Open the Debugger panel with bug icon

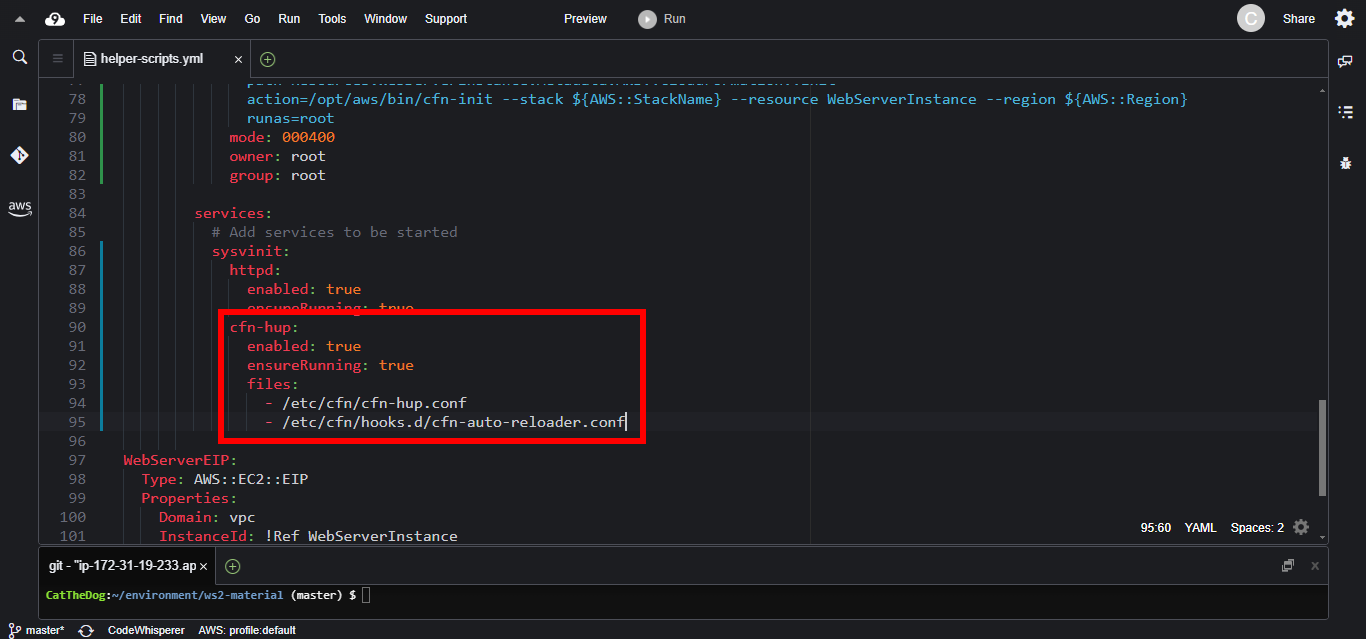coord(1345,162)
